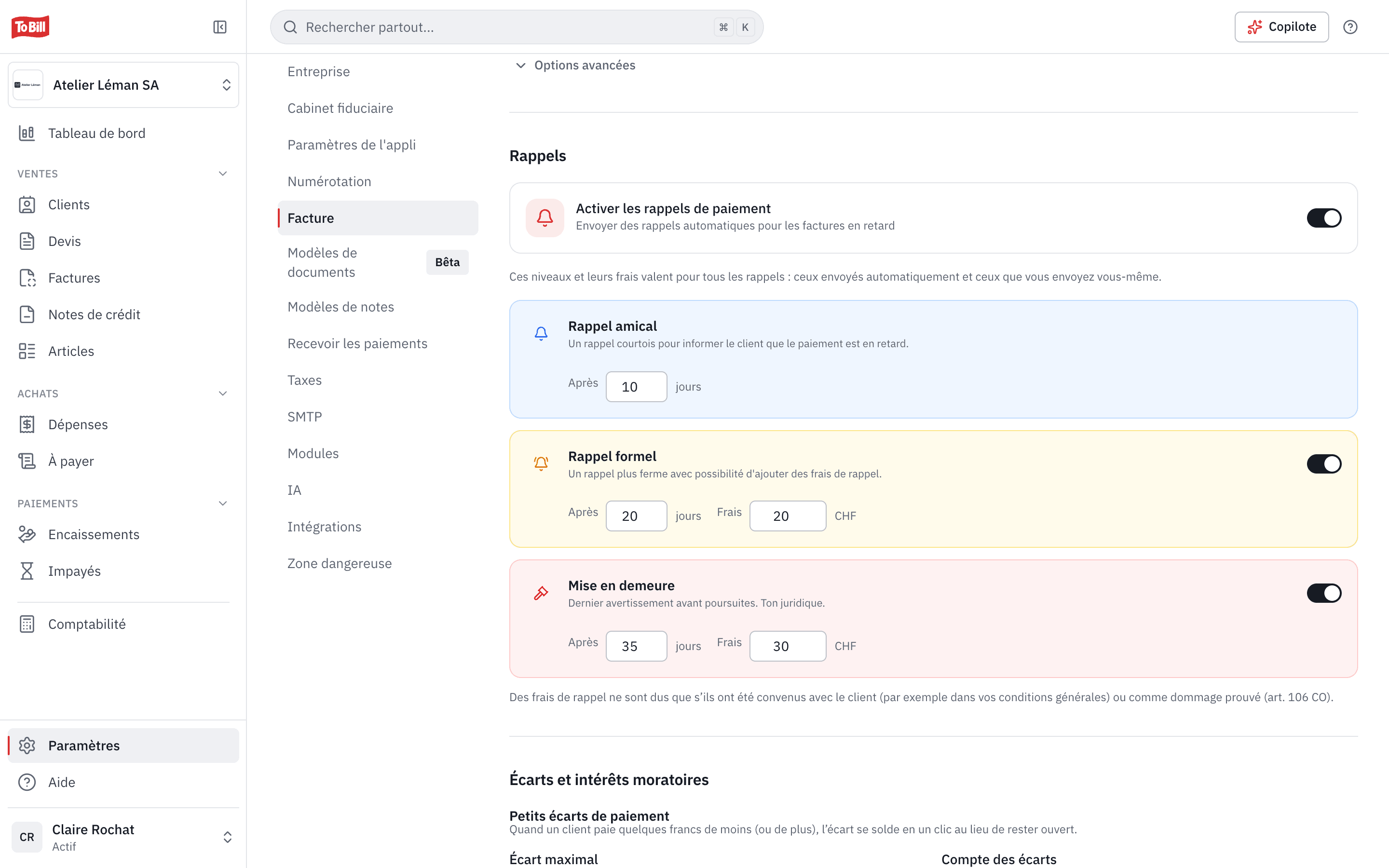Collapse the PAIEMENTS section chevron

[223, 503]
